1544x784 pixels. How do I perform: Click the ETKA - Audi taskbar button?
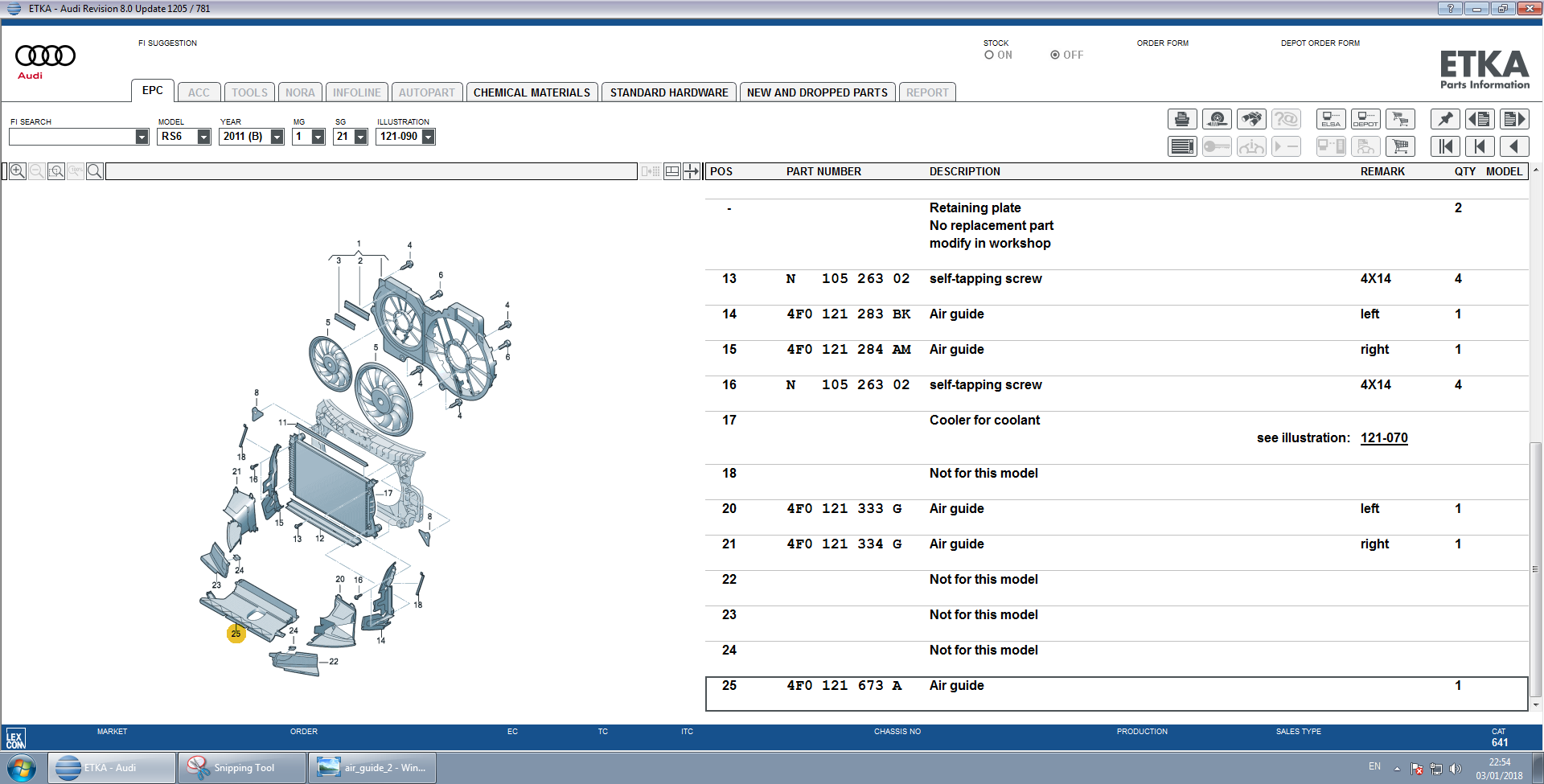point(112,768)
